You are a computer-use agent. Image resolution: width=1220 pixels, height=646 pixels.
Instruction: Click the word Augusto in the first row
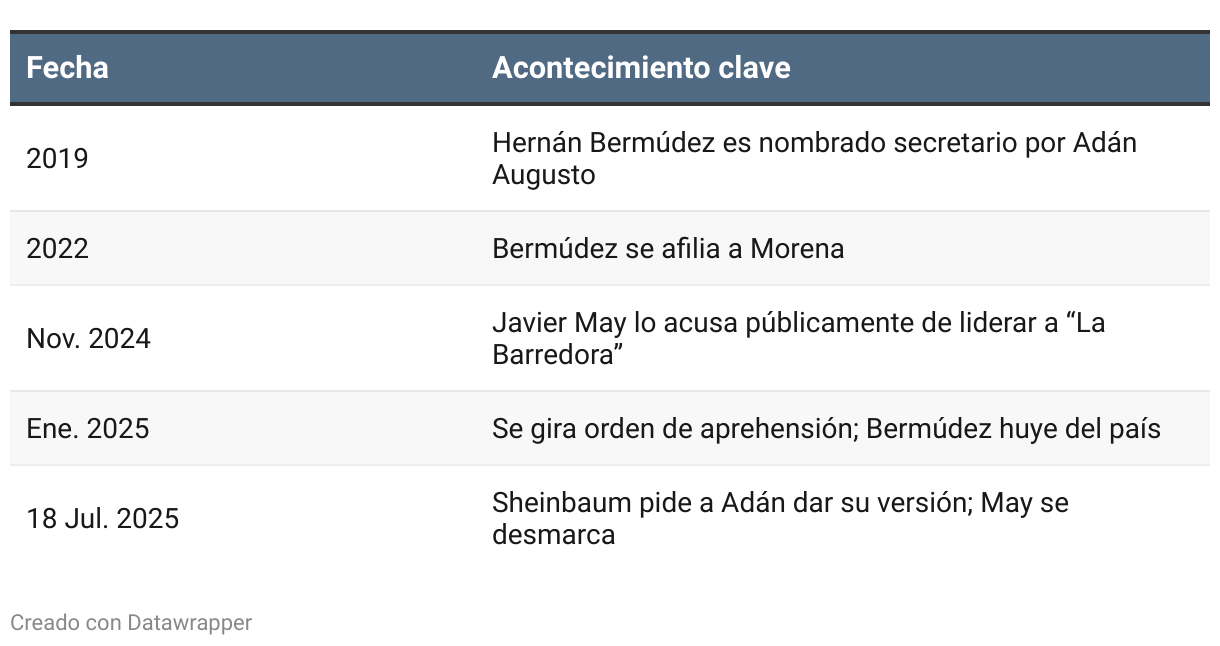coord(543,175)
